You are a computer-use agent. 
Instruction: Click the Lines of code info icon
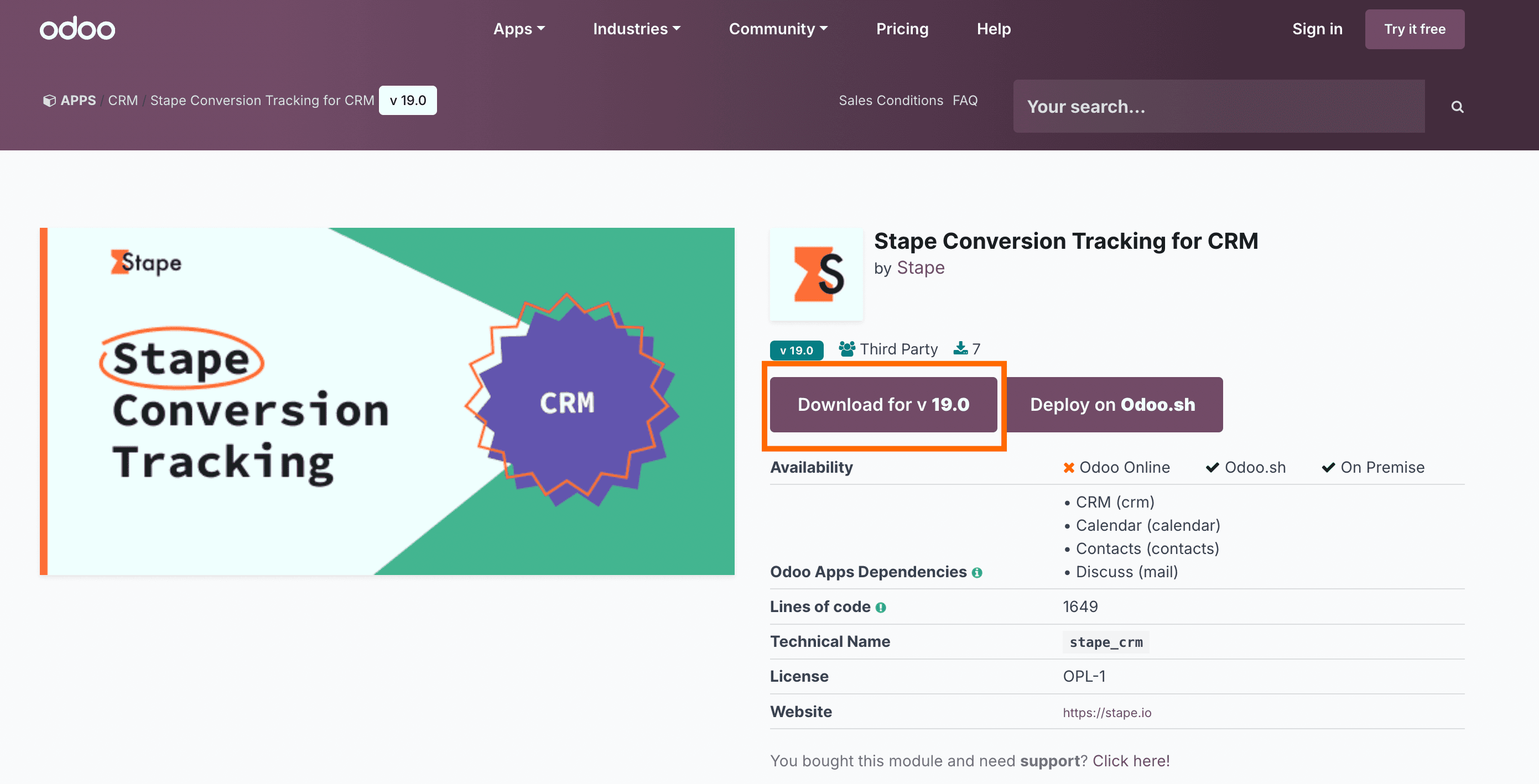pos(881,607)
